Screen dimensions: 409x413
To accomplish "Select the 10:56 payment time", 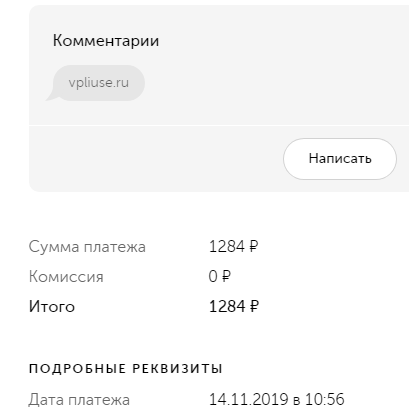I will 324,399.
